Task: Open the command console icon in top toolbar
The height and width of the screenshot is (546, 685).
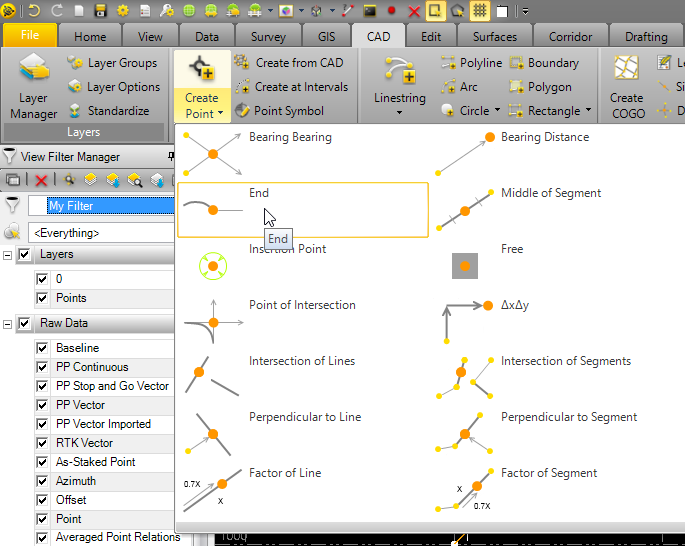Action: pyautogui.click(x=370, y=10)
